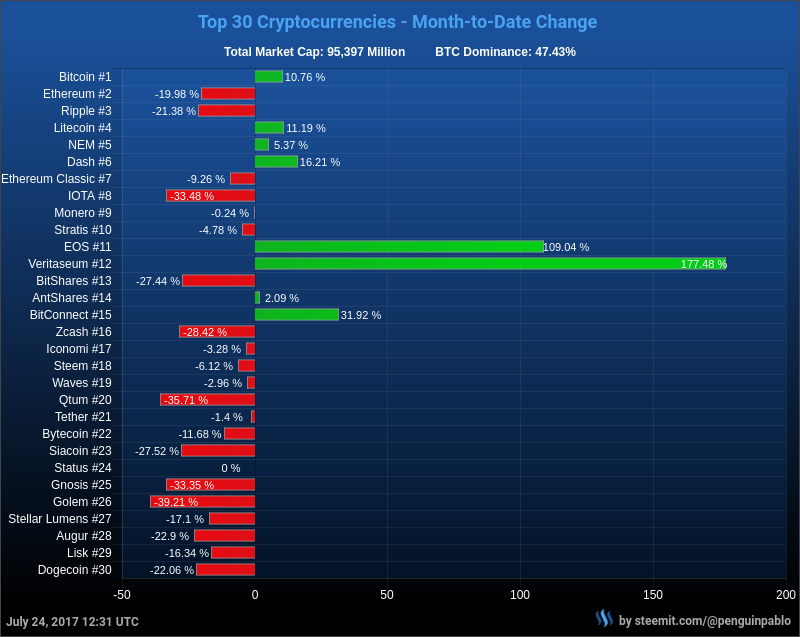800x637 pixels.
Task: Click the NEM #5 label
Action: 90,145
